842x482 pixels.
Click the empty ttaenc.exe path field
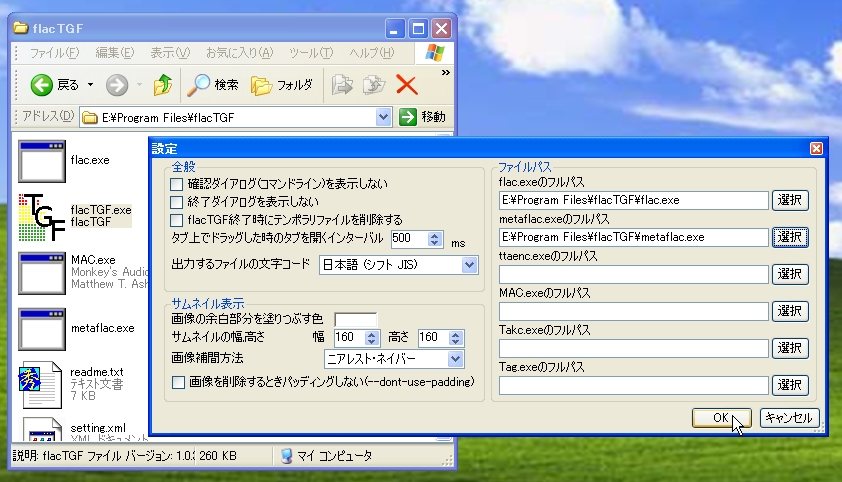pyautogui.click(x=634, y=274)
